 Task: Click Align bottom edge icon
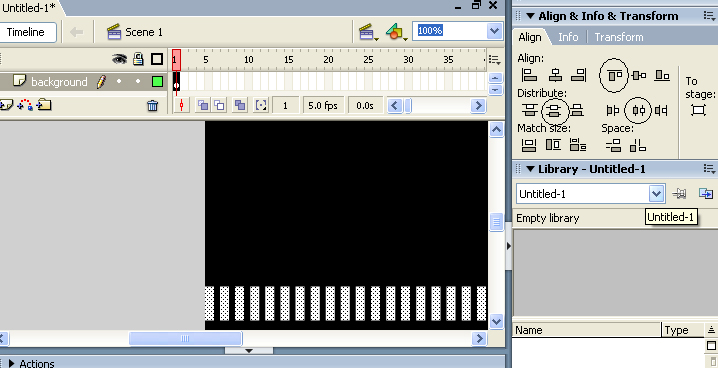tap(662, 75)
